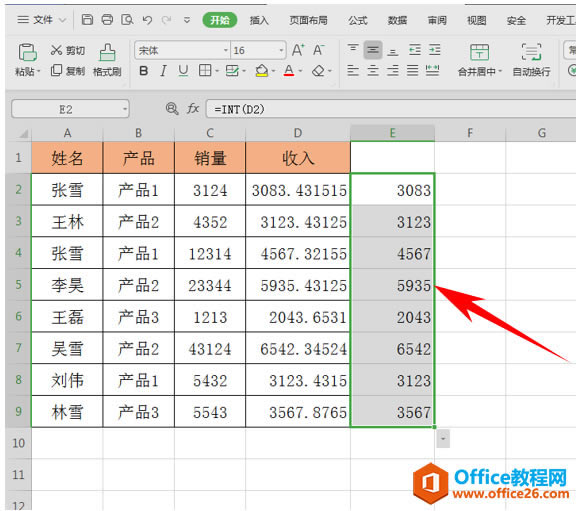Click the Name Box showing E2
This screenshot has width=576, height=511.
[66, 109]
